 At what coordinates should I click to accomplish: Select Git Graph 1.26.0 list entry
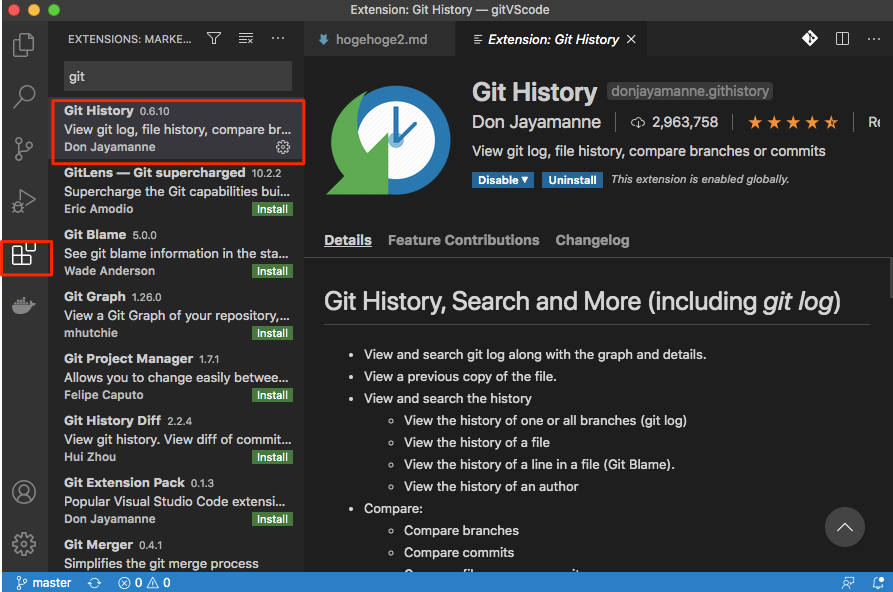pyautogui.click(x=177, y=315)
